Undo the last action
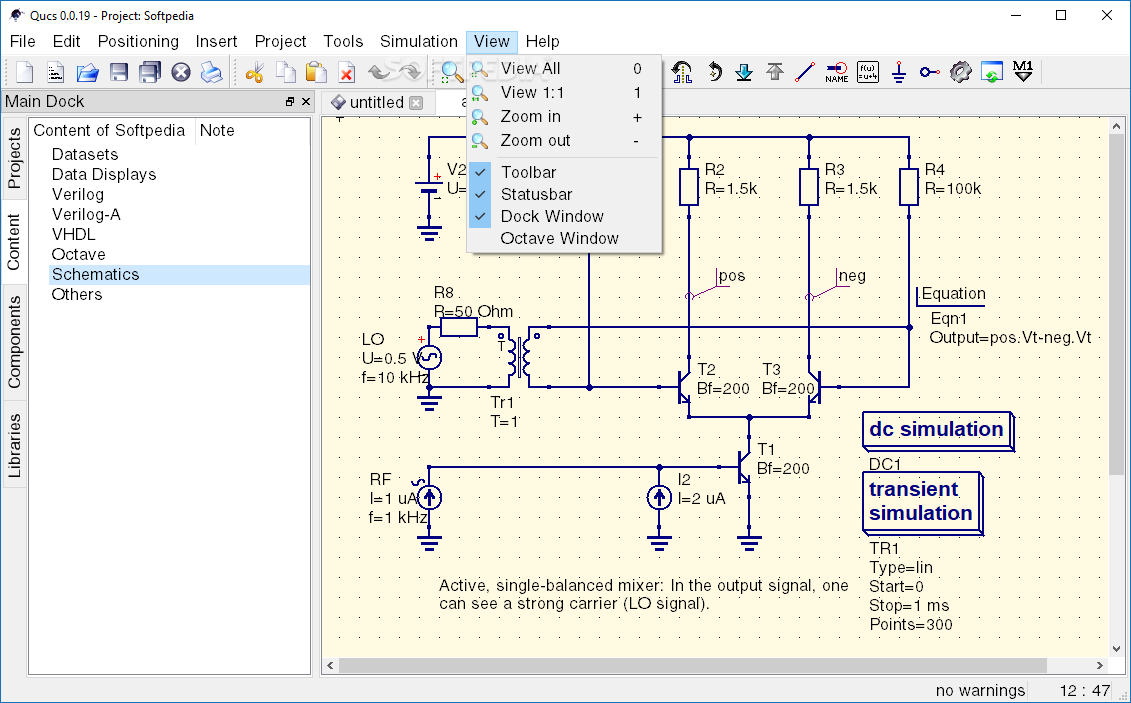Image resolution: width=1131 pixels, height=703 pixels. pos(379,72)
